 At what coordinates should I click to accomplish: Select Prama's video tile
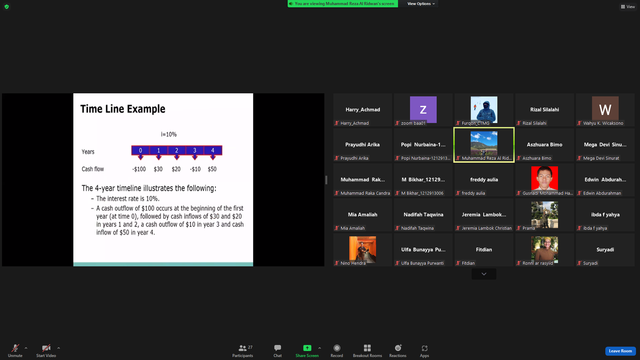click(544, 215)
